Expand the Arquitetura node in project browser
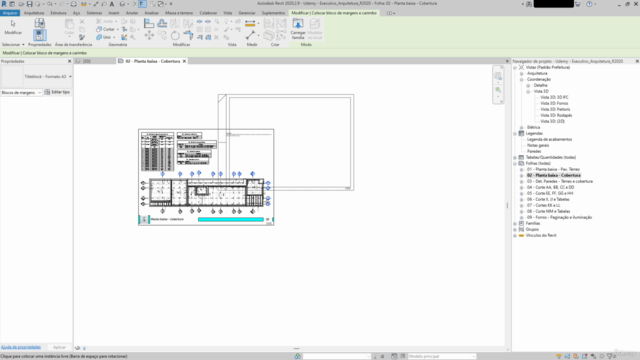The height and width of the screenshot is (360, 640). (x=522, y=73)
